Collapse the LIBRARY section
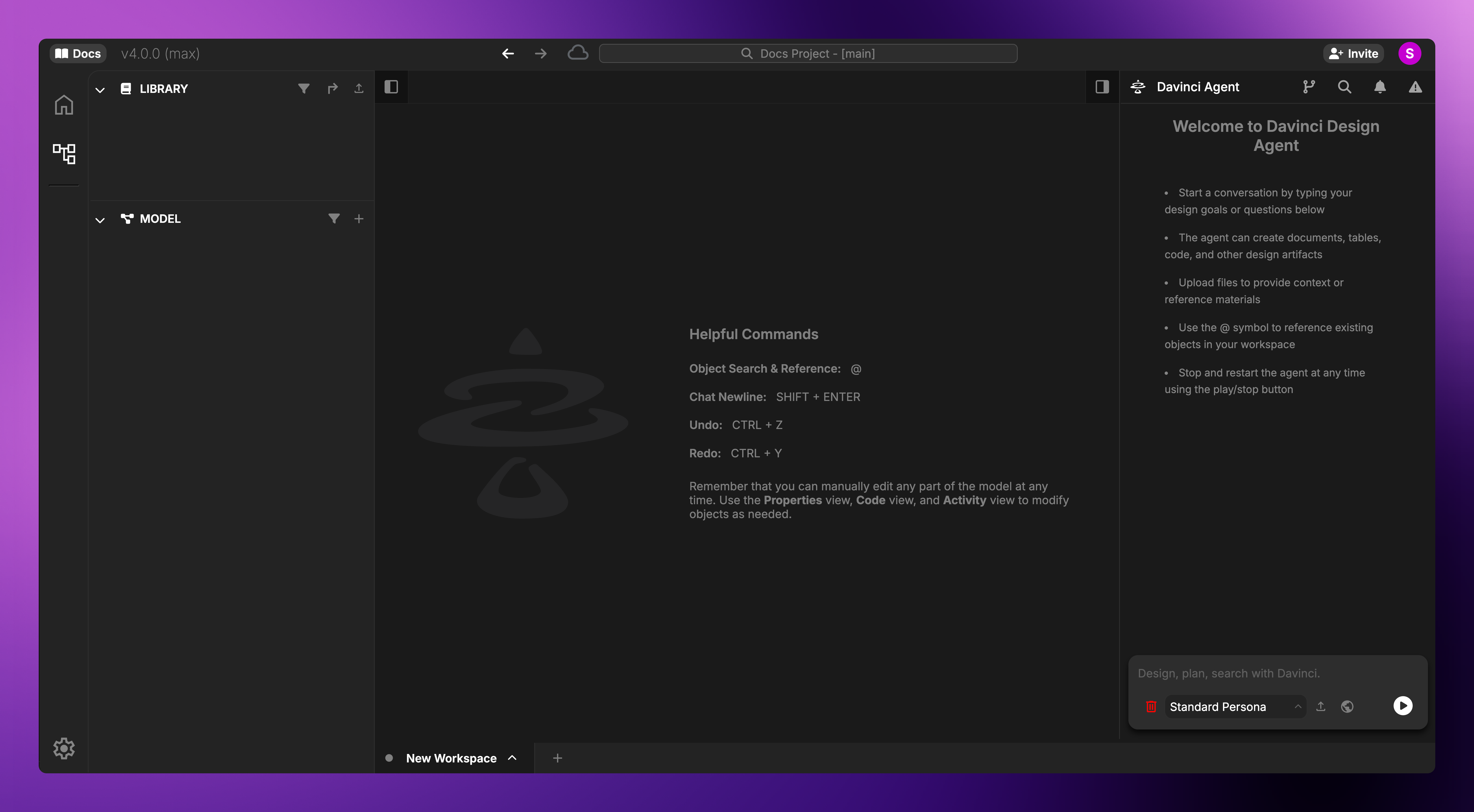Image resolution: width=1474 pixels, height=812 pixels. pyautogui.click(x=100, y=90)
